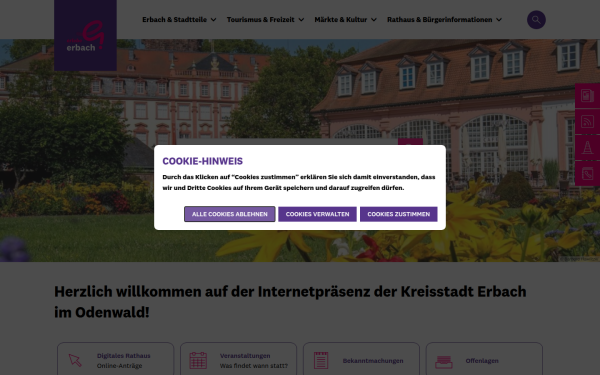
Task: Expand the Erbach & Stadtteile menu chevron
Action: click(214, 20)
